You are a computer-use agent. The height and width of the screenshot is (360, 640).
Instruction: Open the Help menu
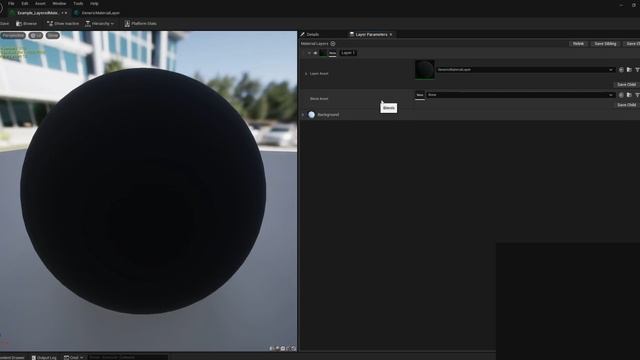(x=94, y=3)
